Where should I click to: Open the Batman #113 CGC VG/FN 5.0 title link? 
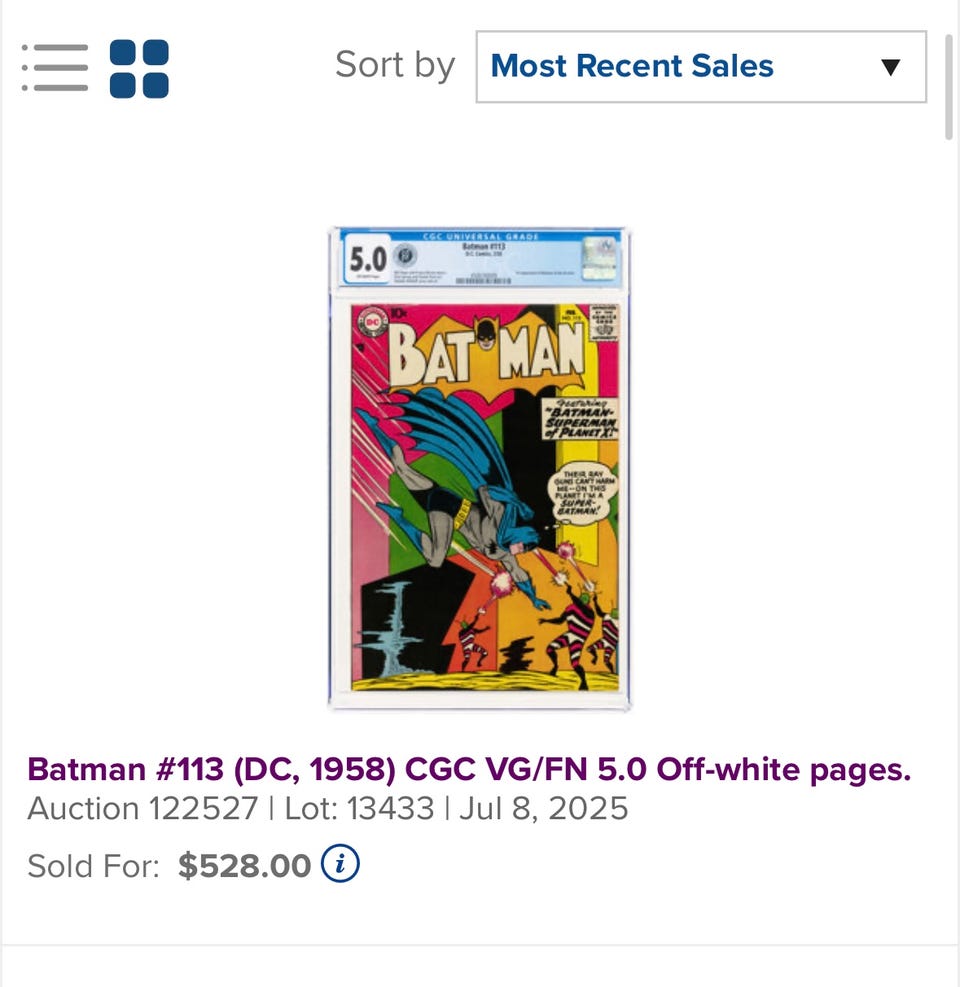pos(469,769)
